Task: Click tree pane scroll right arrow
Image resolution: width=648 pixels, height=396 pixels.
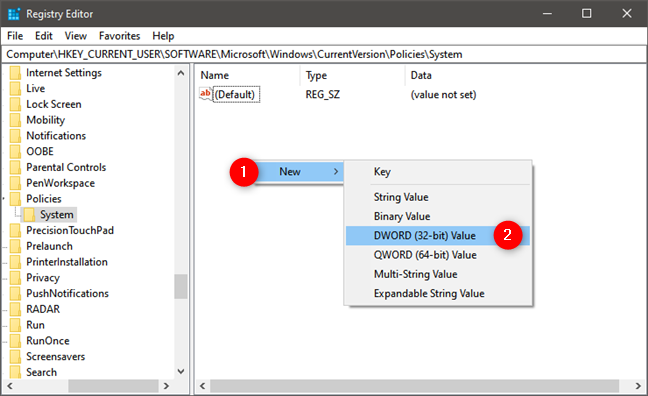Action: click(166, 386)
